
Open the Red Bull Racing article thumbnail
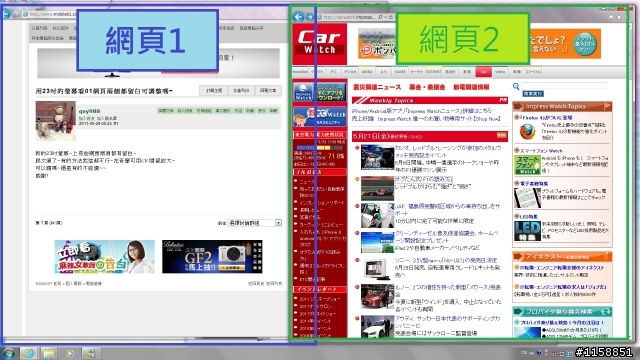(x=377, y=157)
